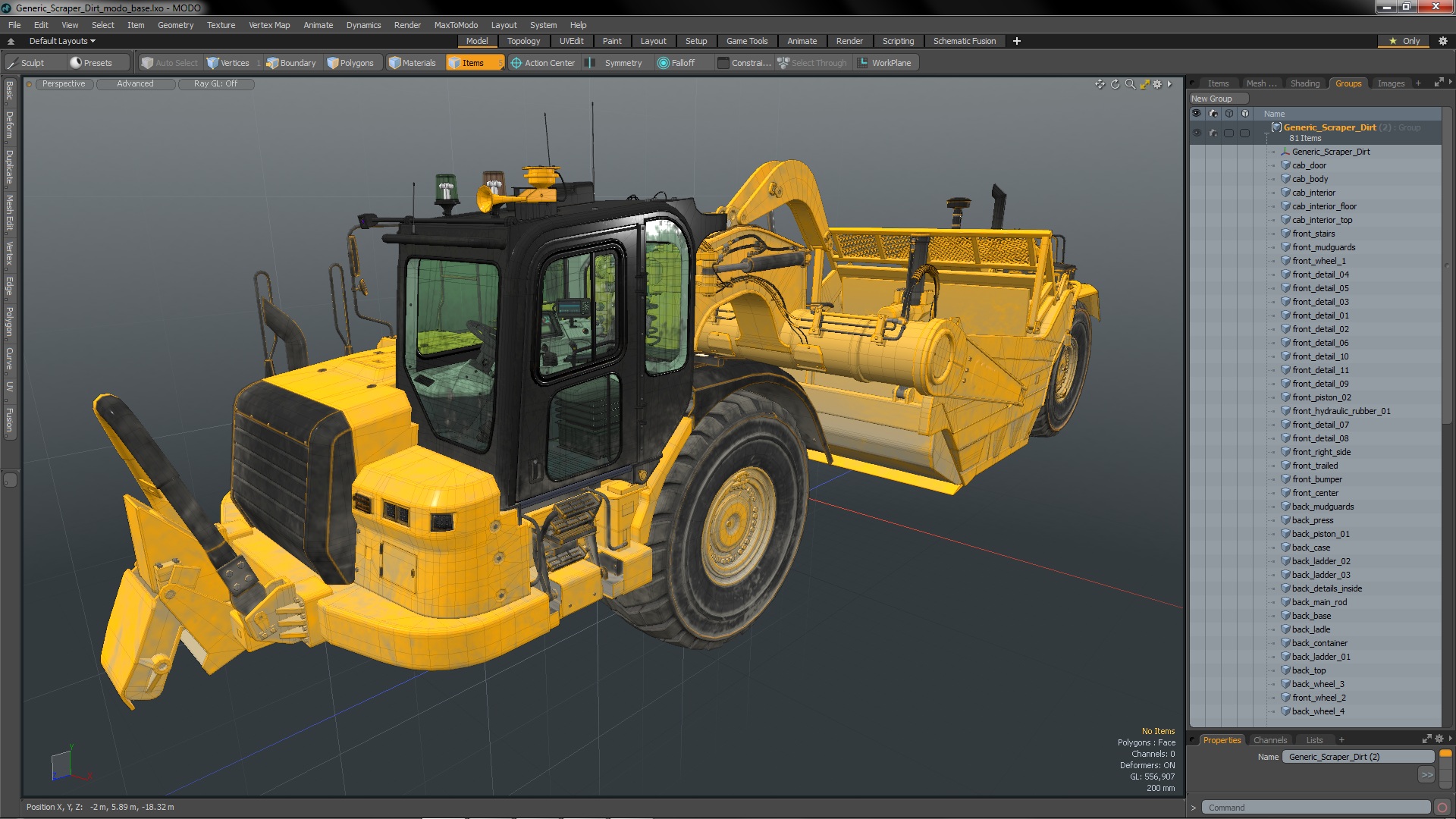This screenshot has height=819, width=1456.
Task: Toggle Symmetry on
Action: 623,63
